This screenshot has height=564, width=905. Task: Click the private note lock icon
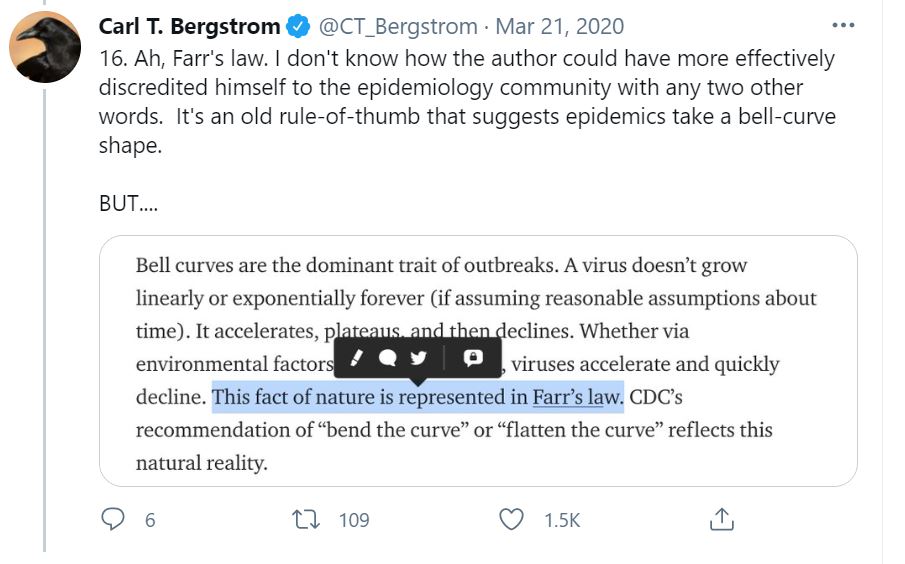[473, 358]
